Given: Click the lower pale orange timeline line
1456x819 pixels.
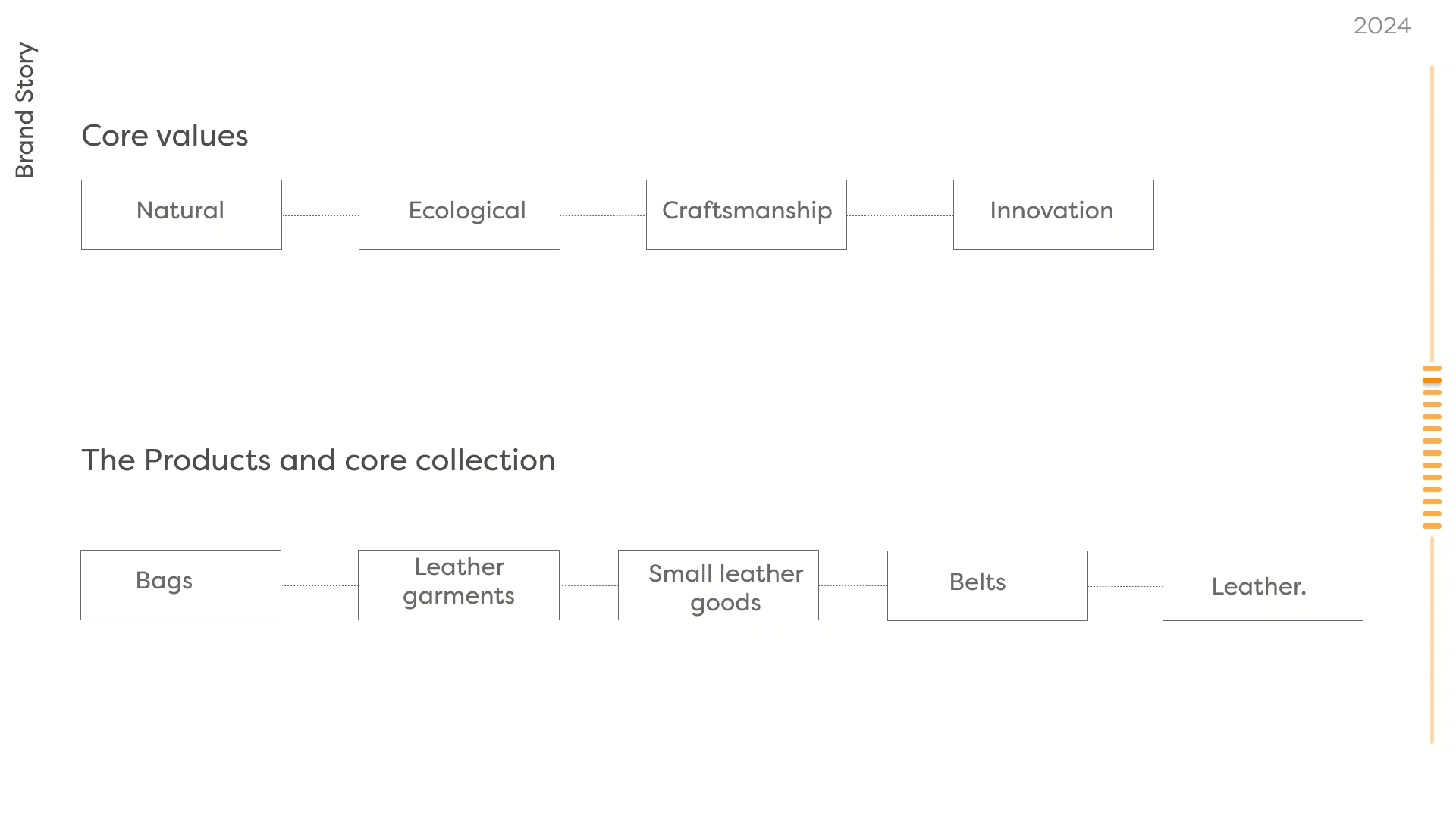Looking at the screenshot, I should 1432,640.
